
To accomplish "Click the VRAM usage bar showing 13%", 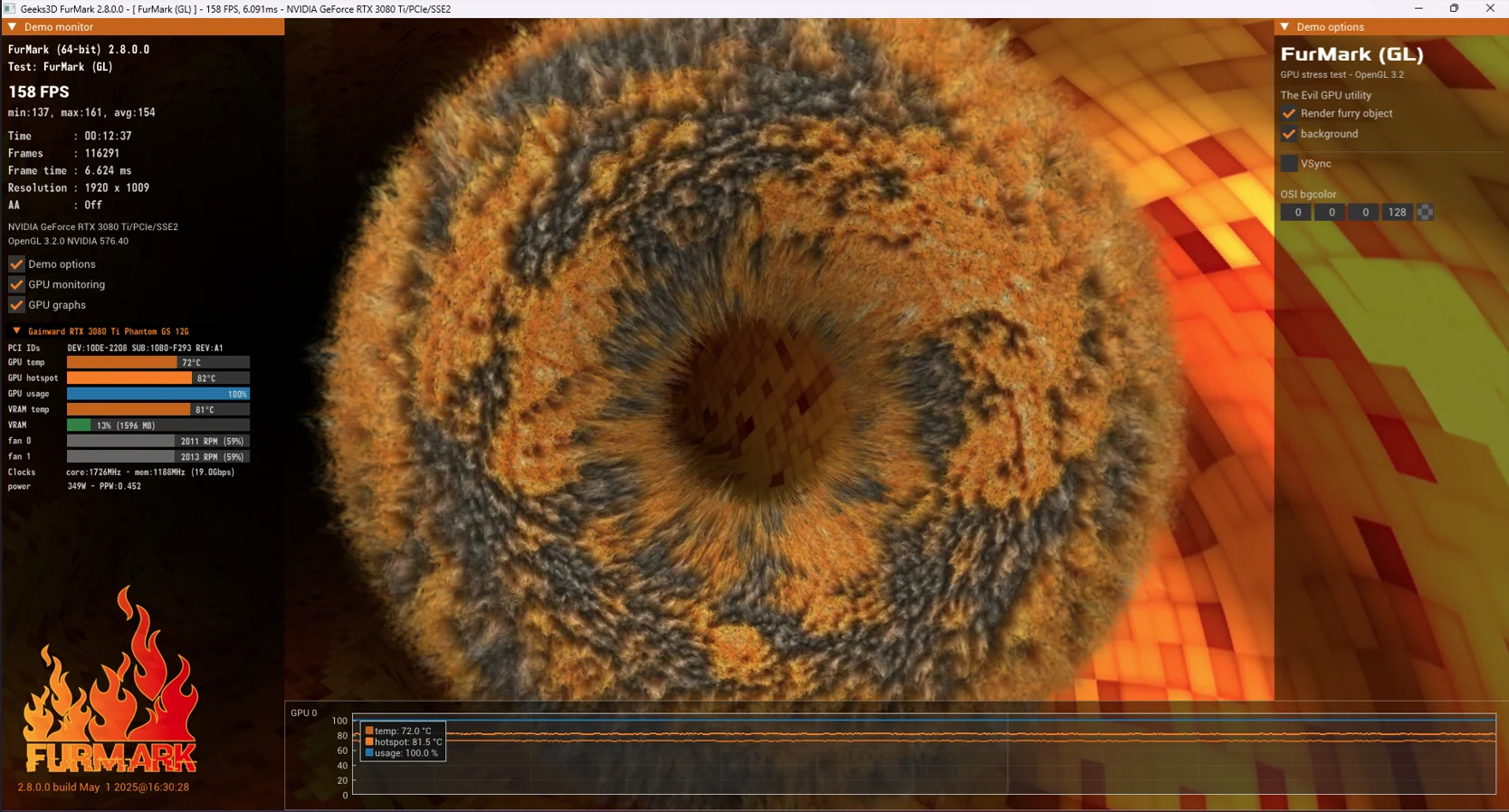I will tap(158, 425).
